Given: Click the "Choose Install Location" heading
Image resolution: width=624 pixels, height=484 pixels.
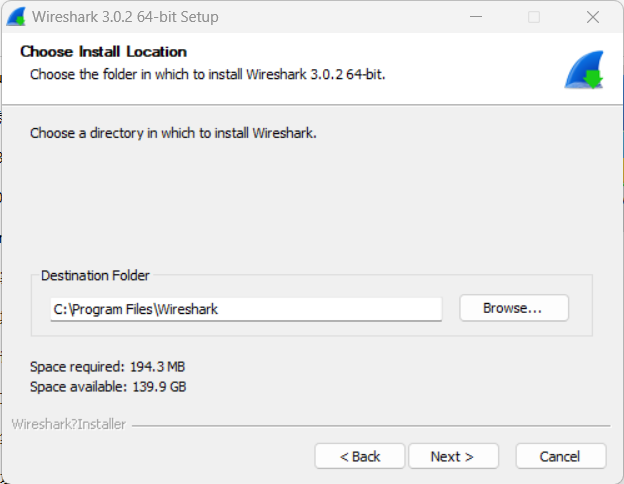Looking at the screenshot, I should pyautogui.click(x=103, y=52).
